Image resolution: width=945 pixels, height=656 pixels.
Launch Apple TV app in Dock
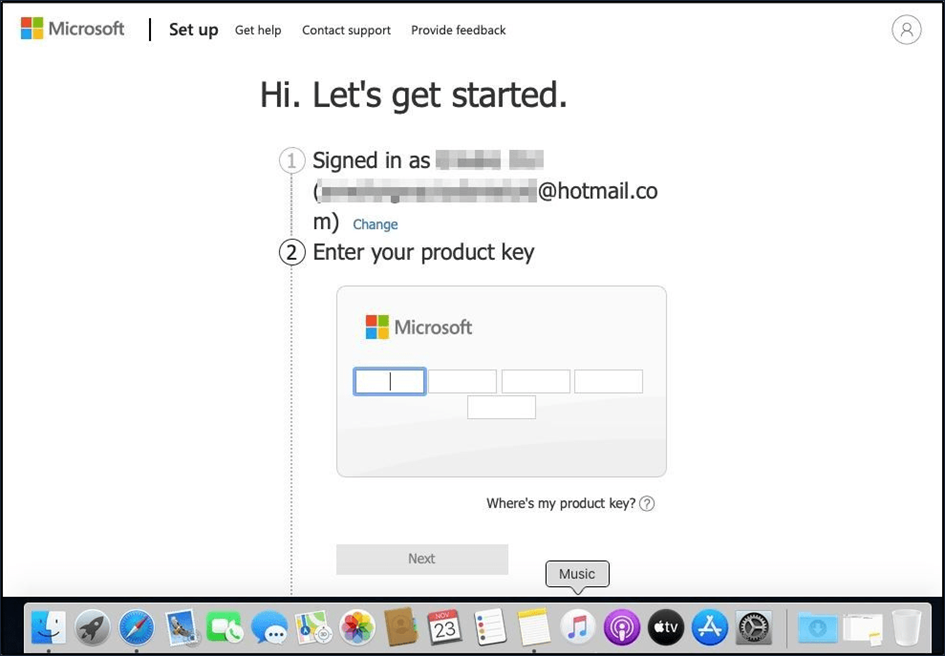tap(666, 628)
